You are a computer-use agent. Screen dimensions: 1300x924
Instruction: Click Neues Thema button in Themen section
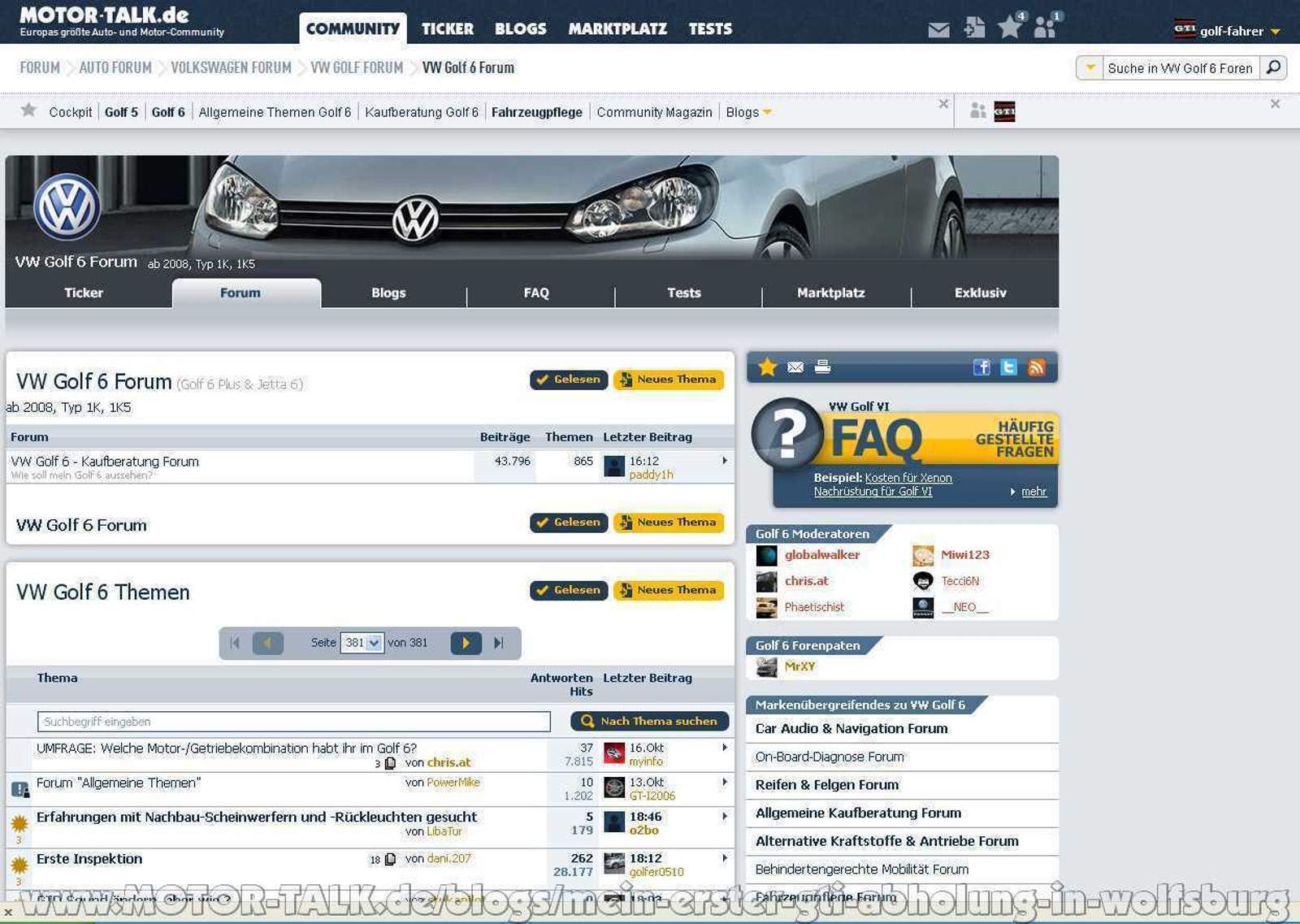click(x=668, y=590)
